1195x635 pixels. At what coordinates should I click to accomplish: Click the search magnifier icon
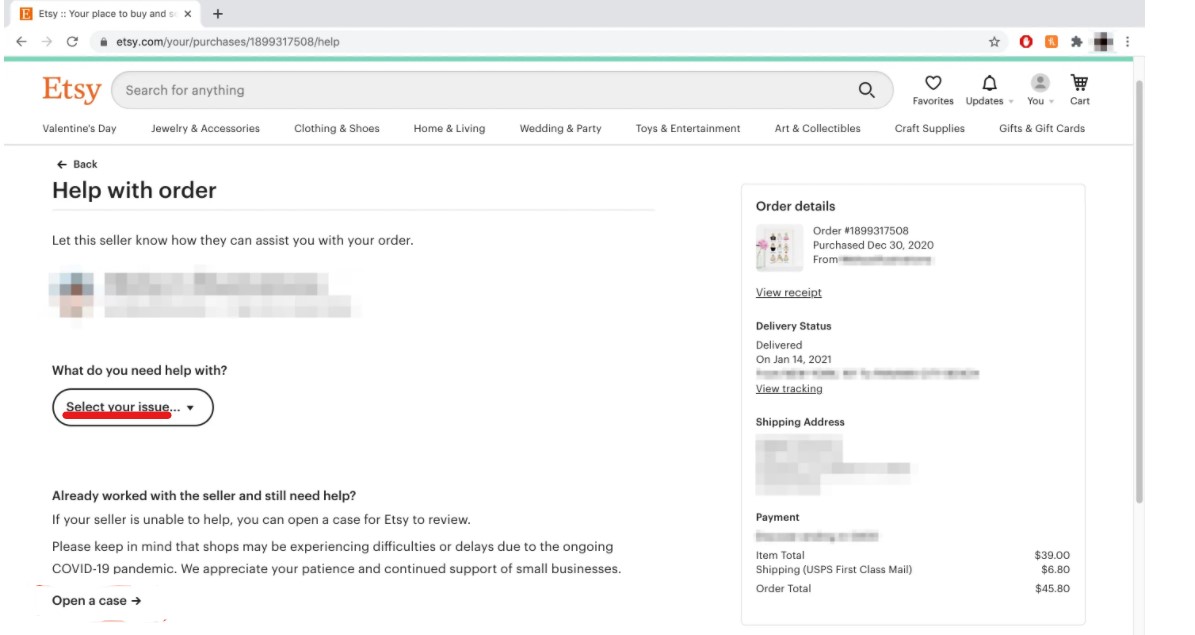click(867, 90)
